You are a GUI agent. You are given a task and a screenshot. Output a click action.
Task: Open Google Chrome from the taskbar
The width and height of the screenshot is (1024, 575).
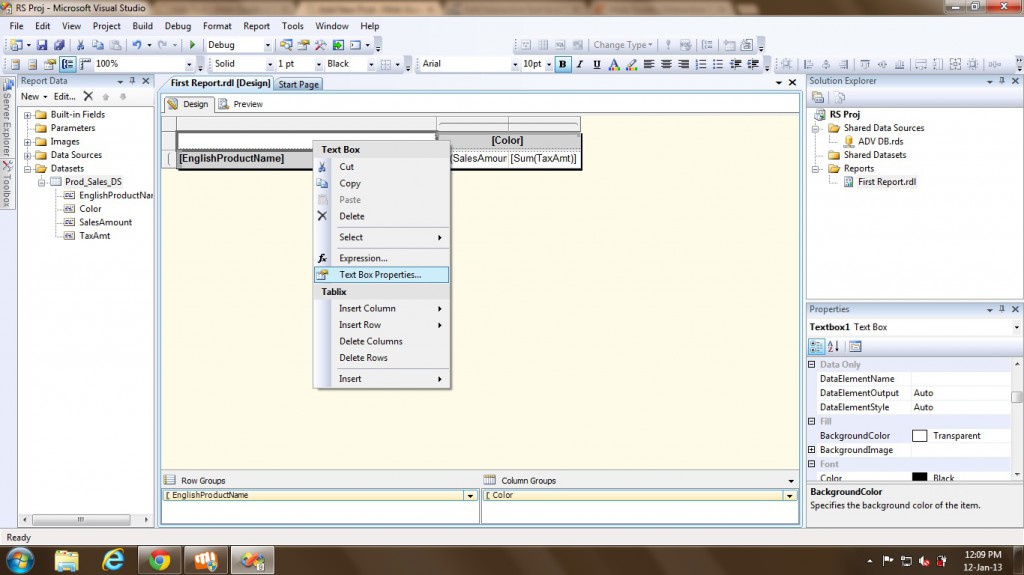[x=159, y=559]
